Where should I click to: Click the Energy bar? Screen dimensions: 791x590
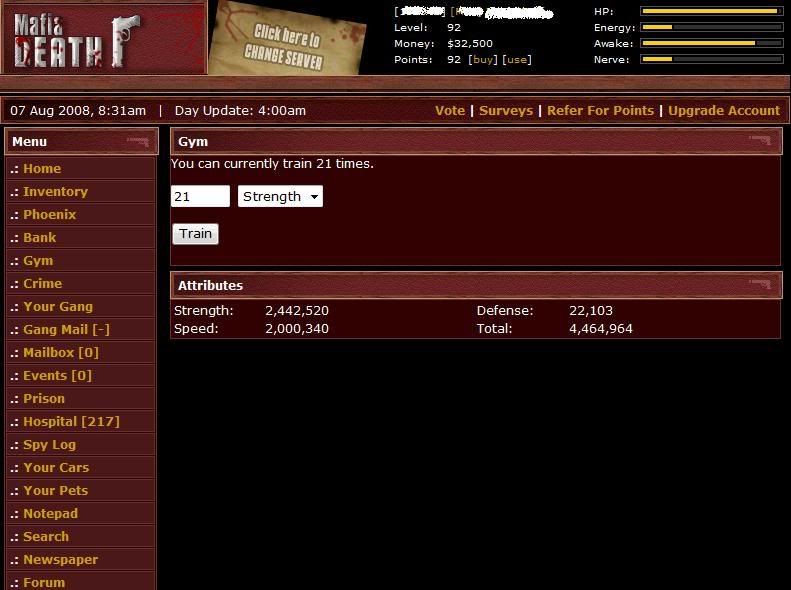click(x=711, y=27)
